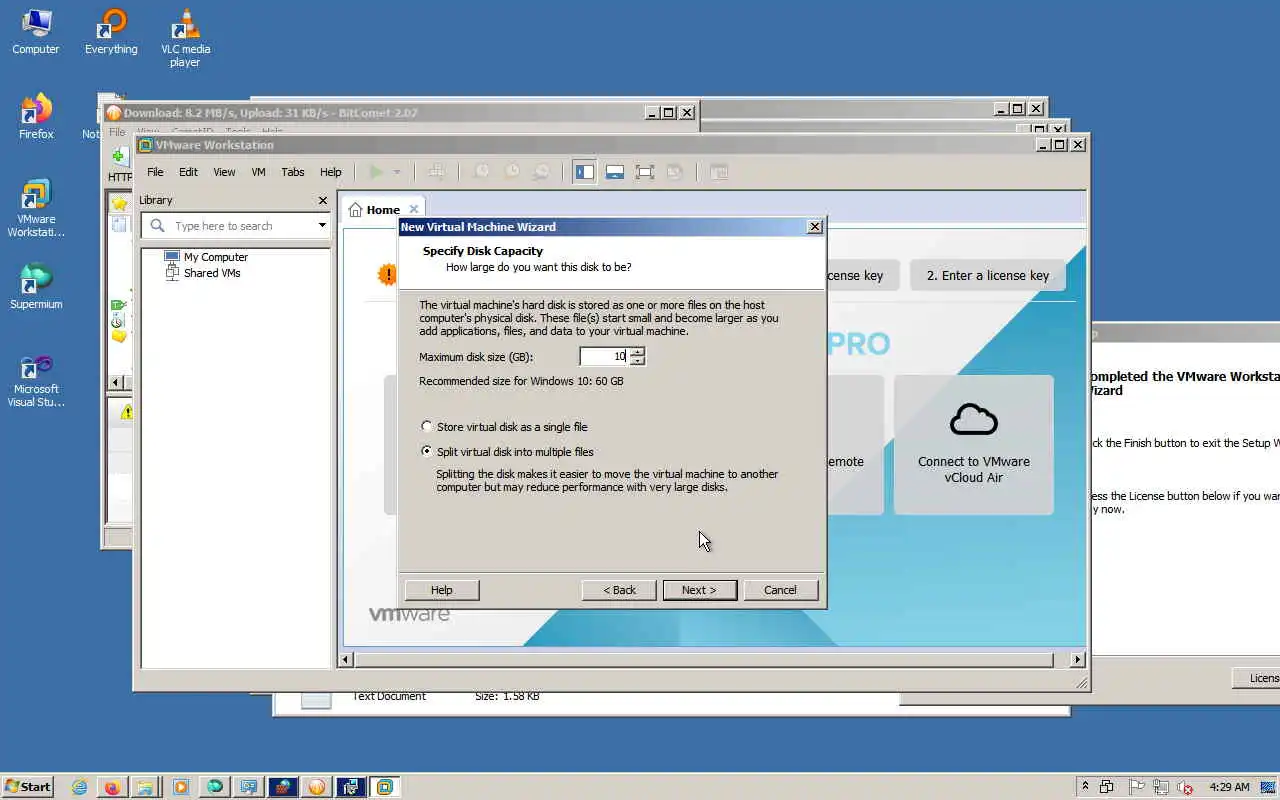
Task: Click the Enter full screen mode toolbar icon
Action: click(645, 172)
